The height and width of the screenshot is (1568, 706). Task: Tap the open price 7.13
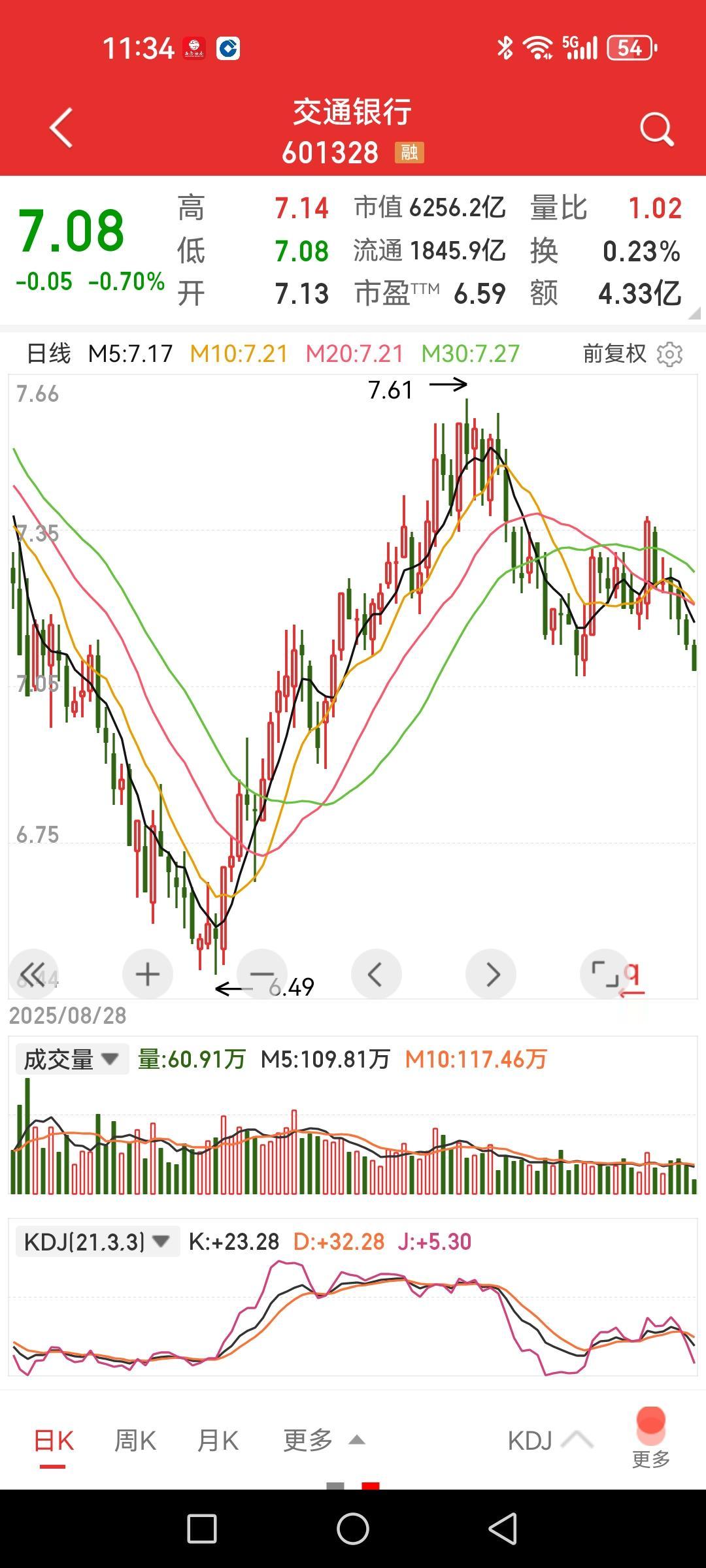pos(301,293)
